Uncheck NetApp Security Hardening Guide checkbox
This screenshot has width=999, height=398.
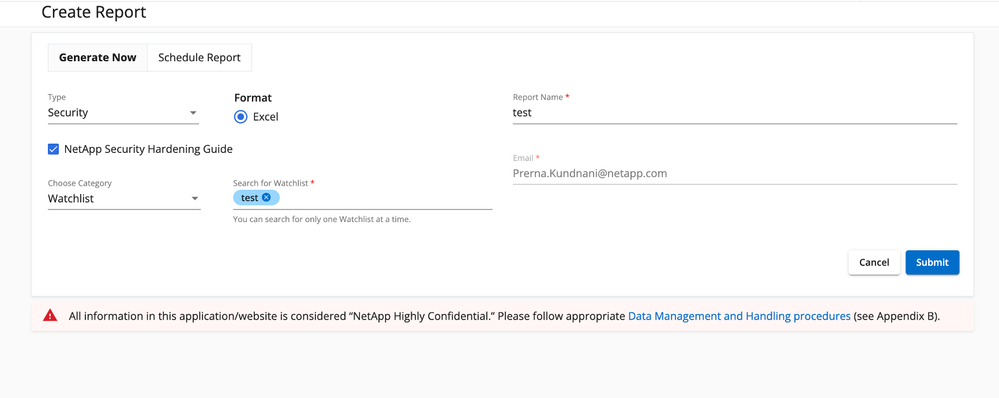54,149
